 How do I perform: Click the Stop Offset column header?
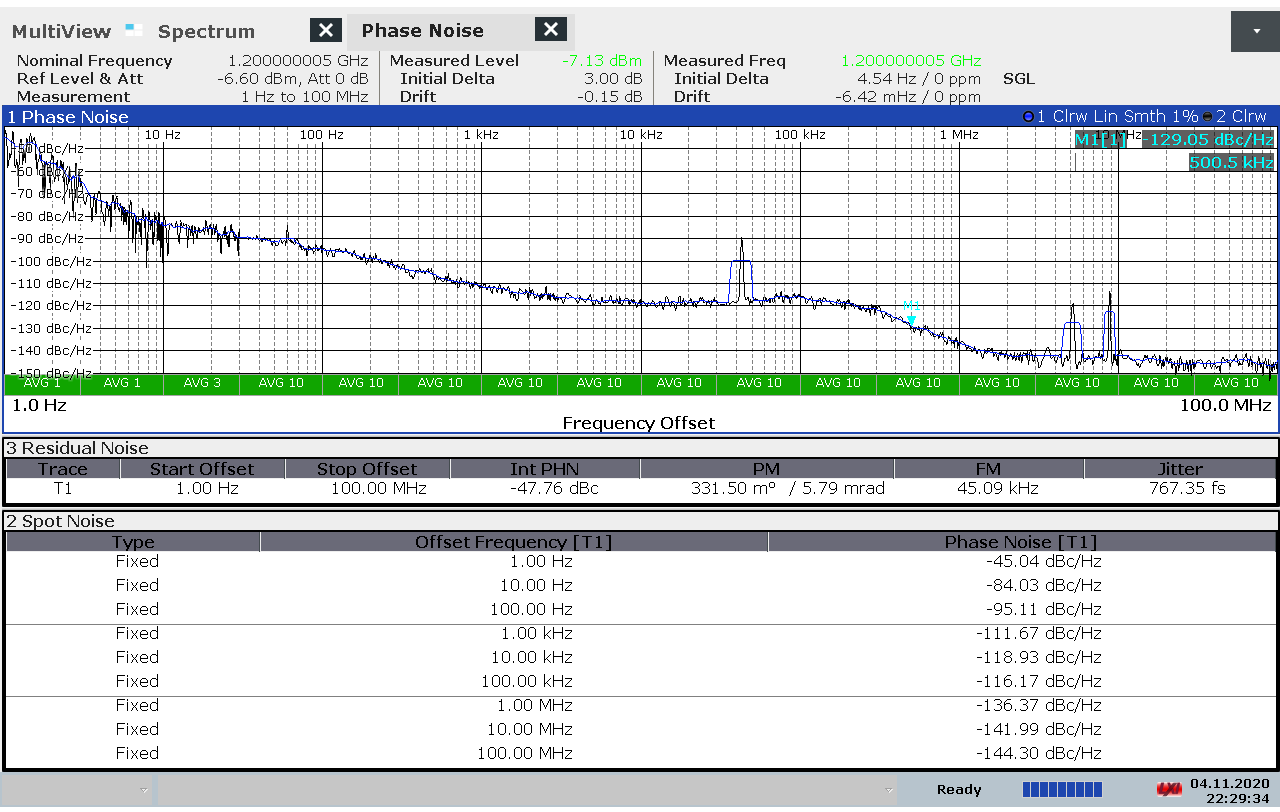point(367,469)
